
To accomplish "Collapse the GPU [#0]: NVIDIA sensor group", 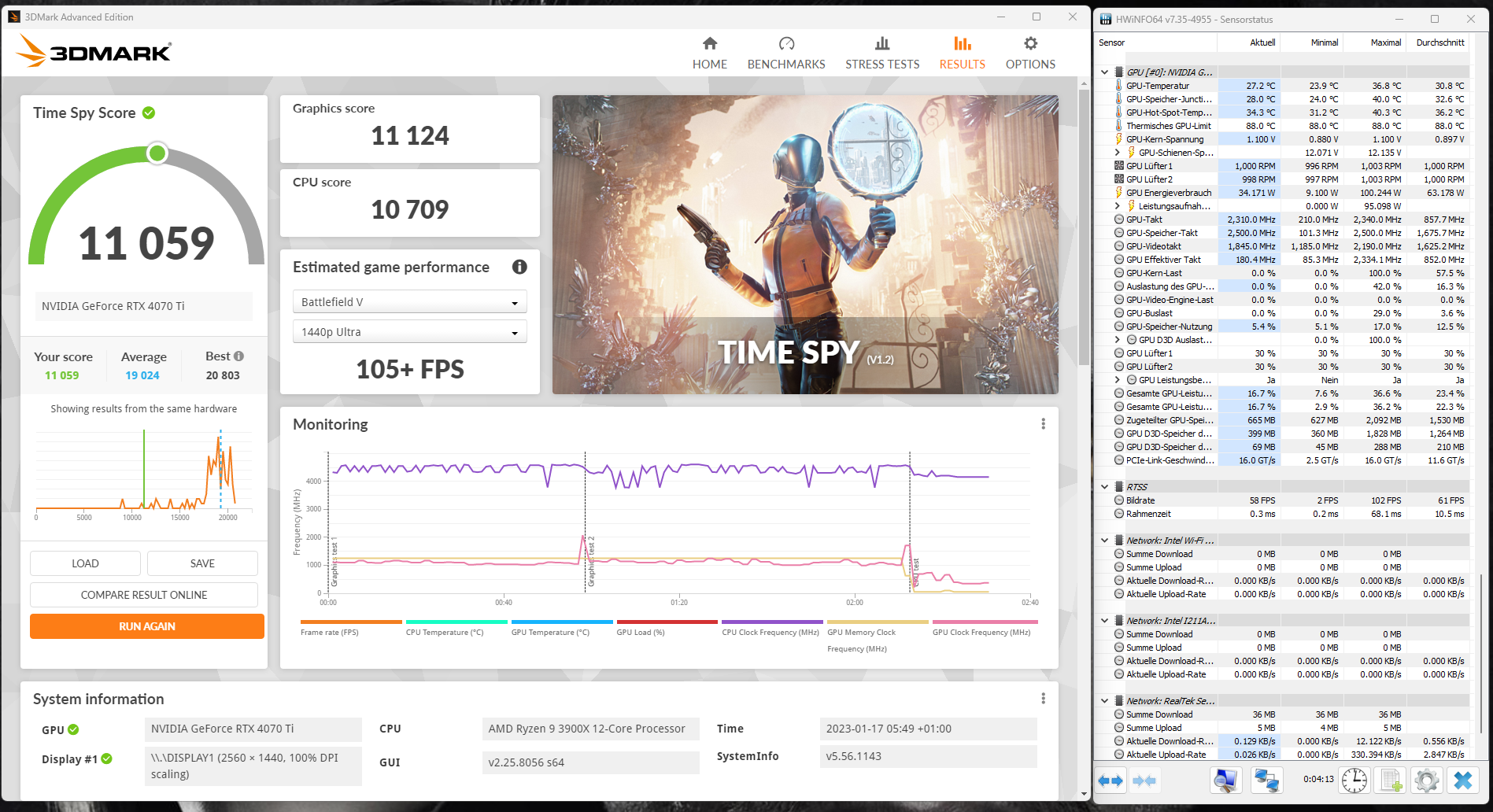I will (1104, 72).
